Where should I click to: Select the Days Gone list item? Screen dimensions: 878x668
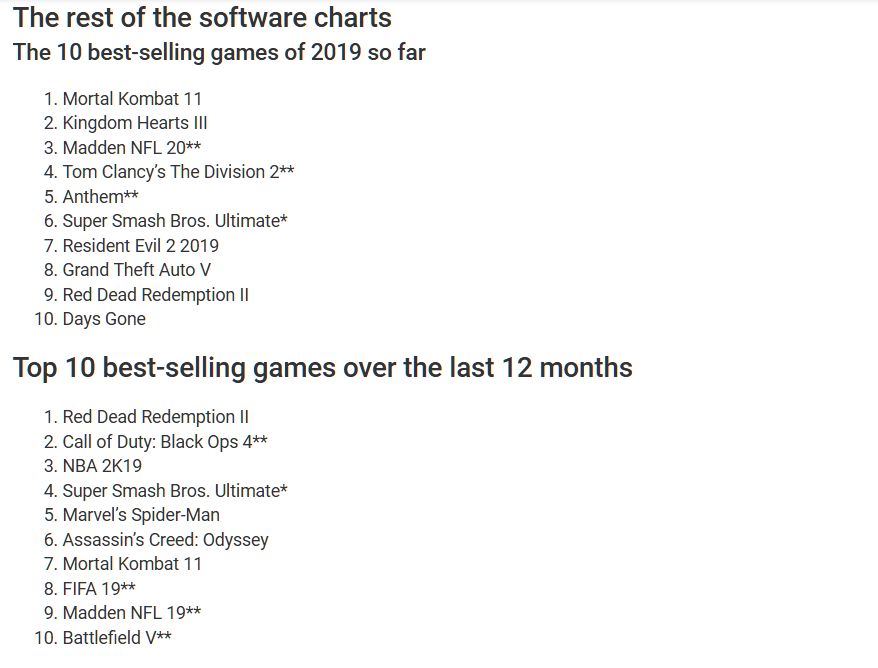point(104,319)
